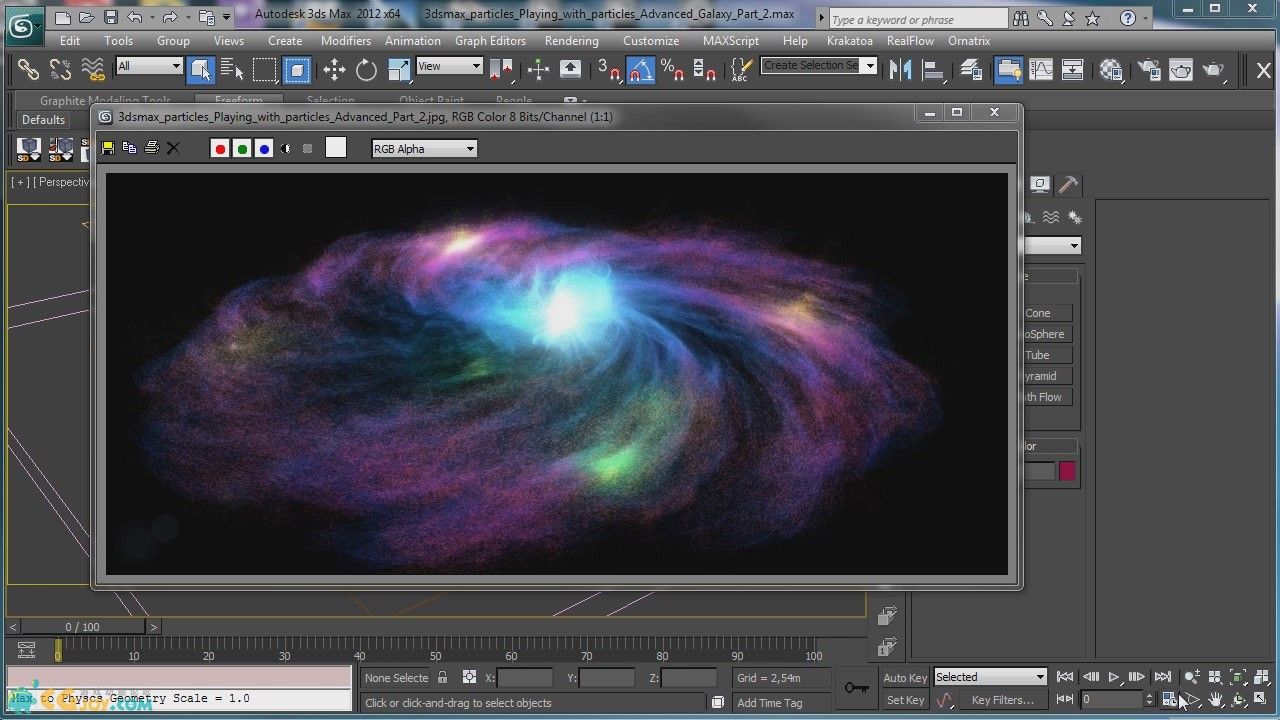Open the 'Selected' key mode dropdown
Screen dimensions: 1280x720
click(990, 677)
